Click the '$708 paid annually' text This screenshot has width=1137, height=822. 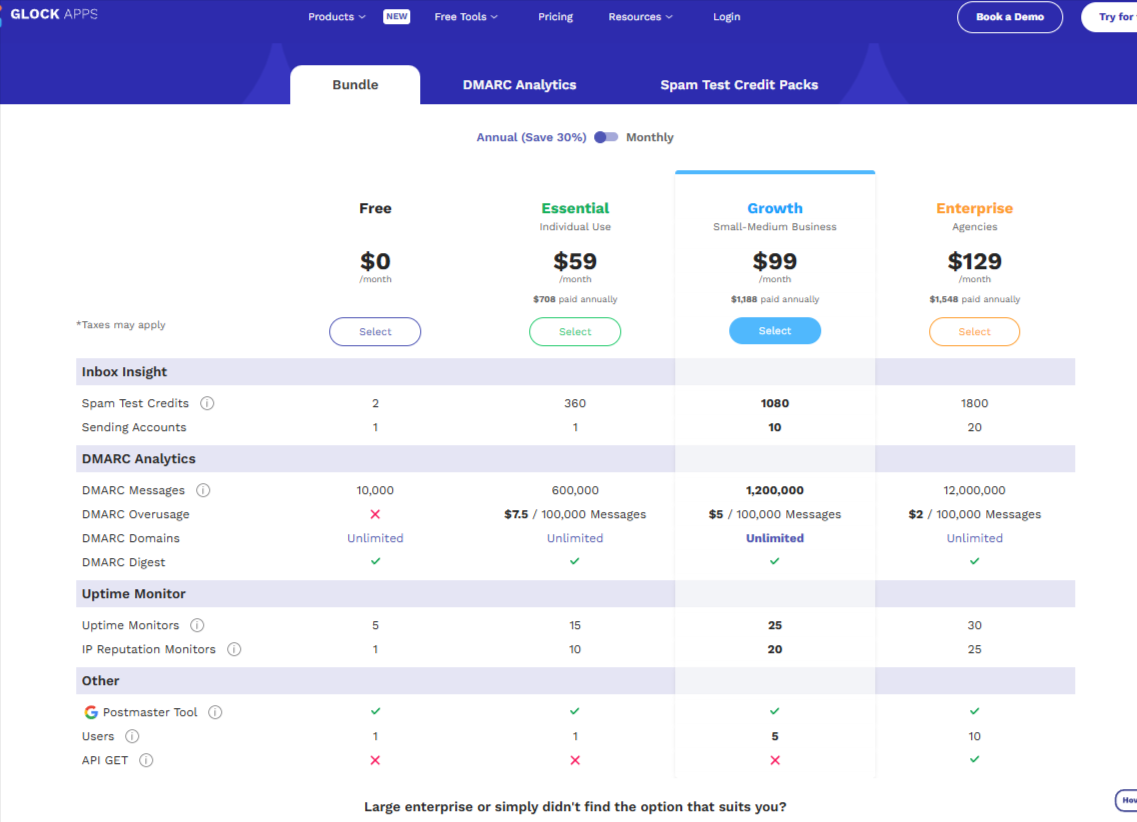pyautogui.click(x=575, y=299)
